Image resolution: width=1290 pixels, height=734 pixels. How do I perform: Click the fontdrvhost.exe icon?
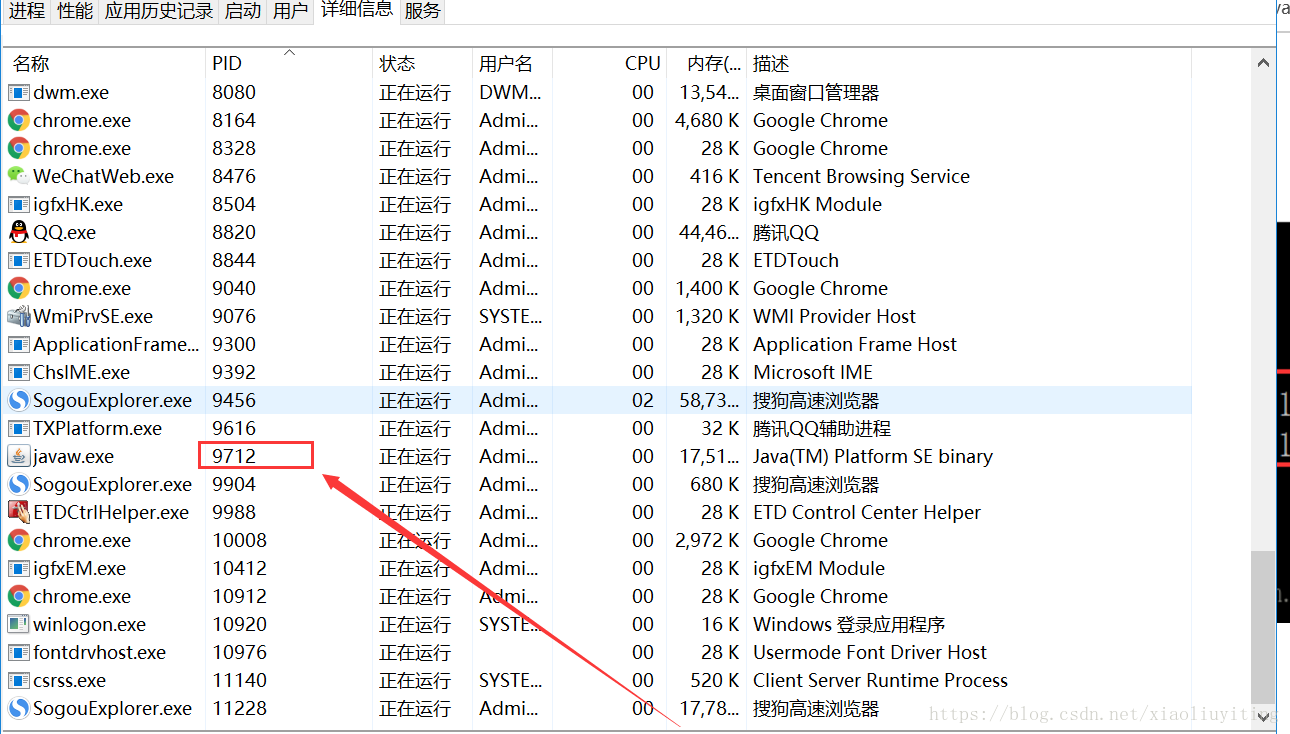[18, 652]
